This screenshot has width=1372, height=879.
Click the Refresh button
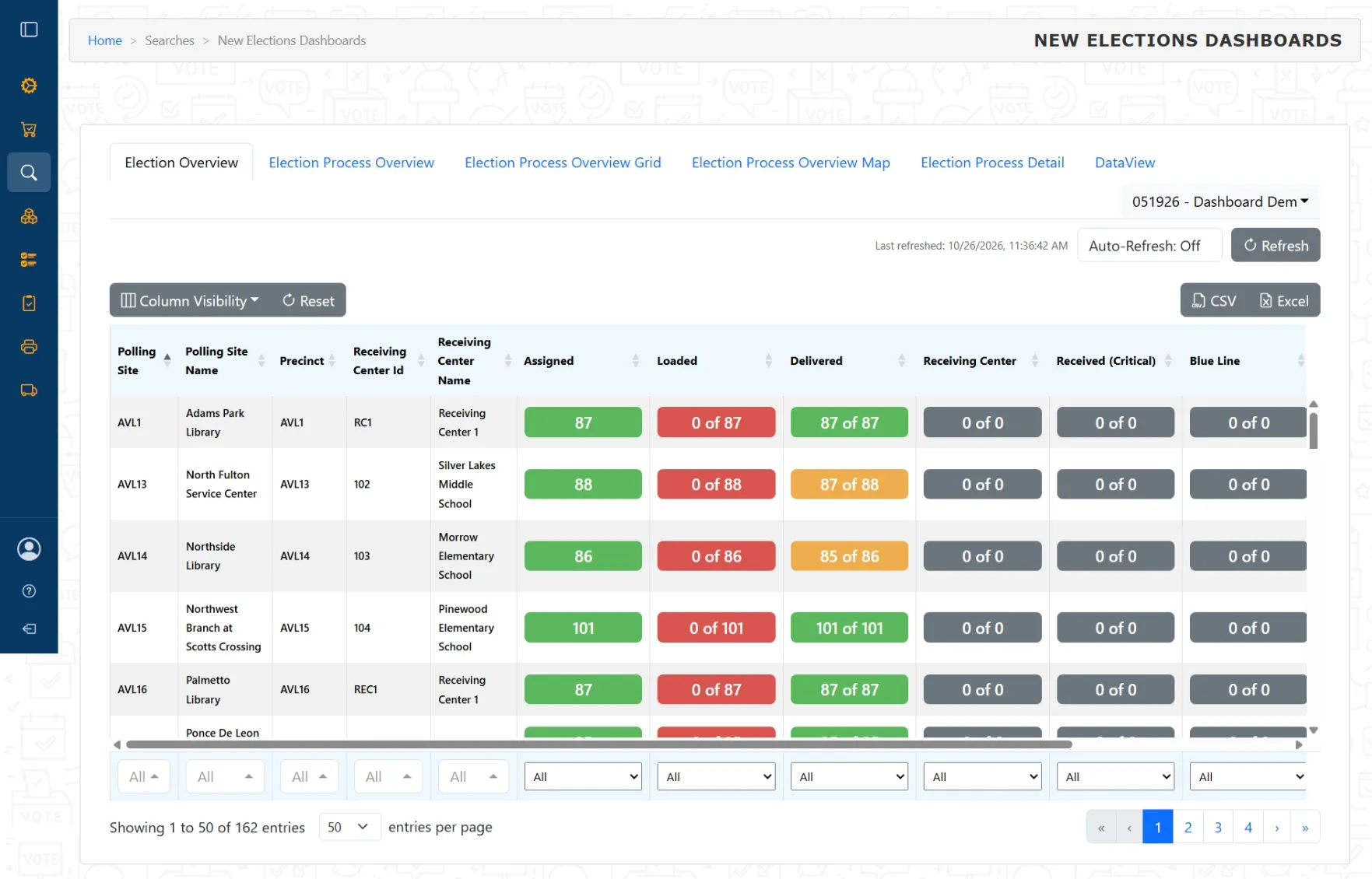[1276, 246]
